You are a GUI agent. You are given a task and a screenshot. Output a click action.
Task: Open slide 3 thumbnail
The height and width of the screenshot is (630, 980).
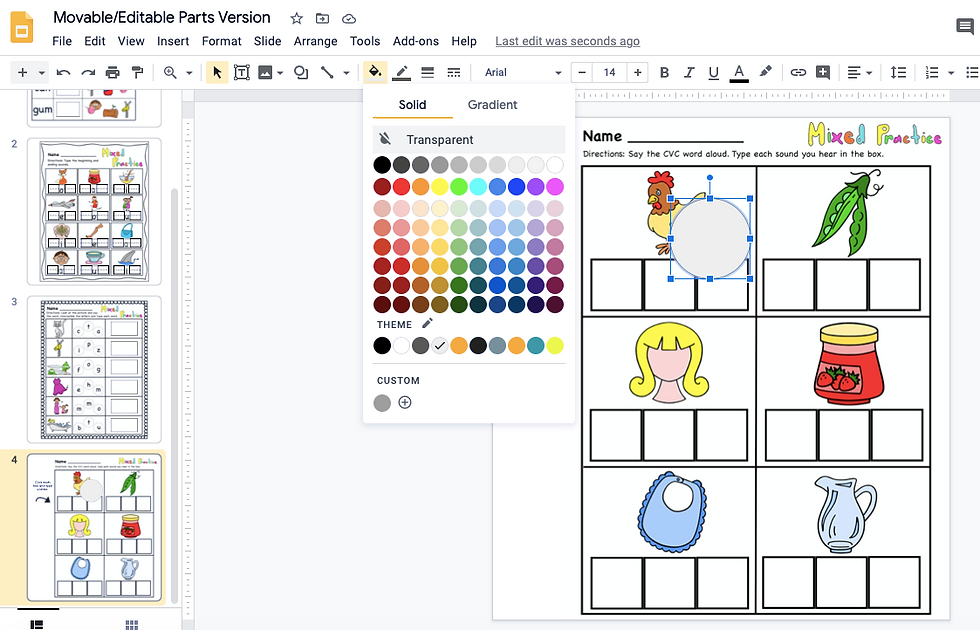(x=94, y=369)
